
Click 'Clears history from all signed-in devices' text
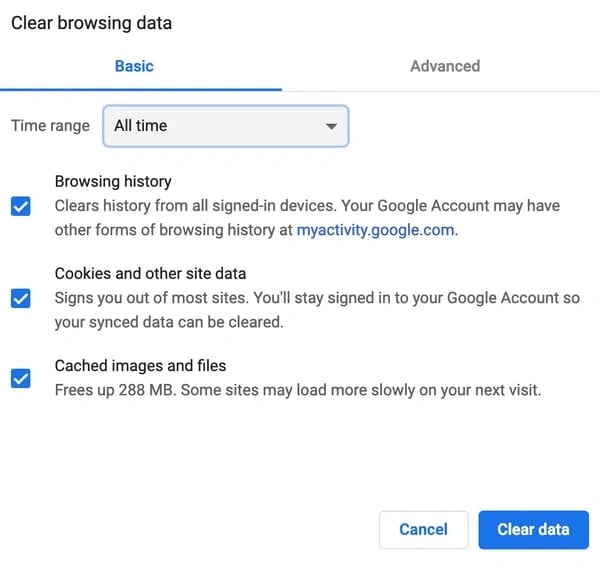click(195, 206)
